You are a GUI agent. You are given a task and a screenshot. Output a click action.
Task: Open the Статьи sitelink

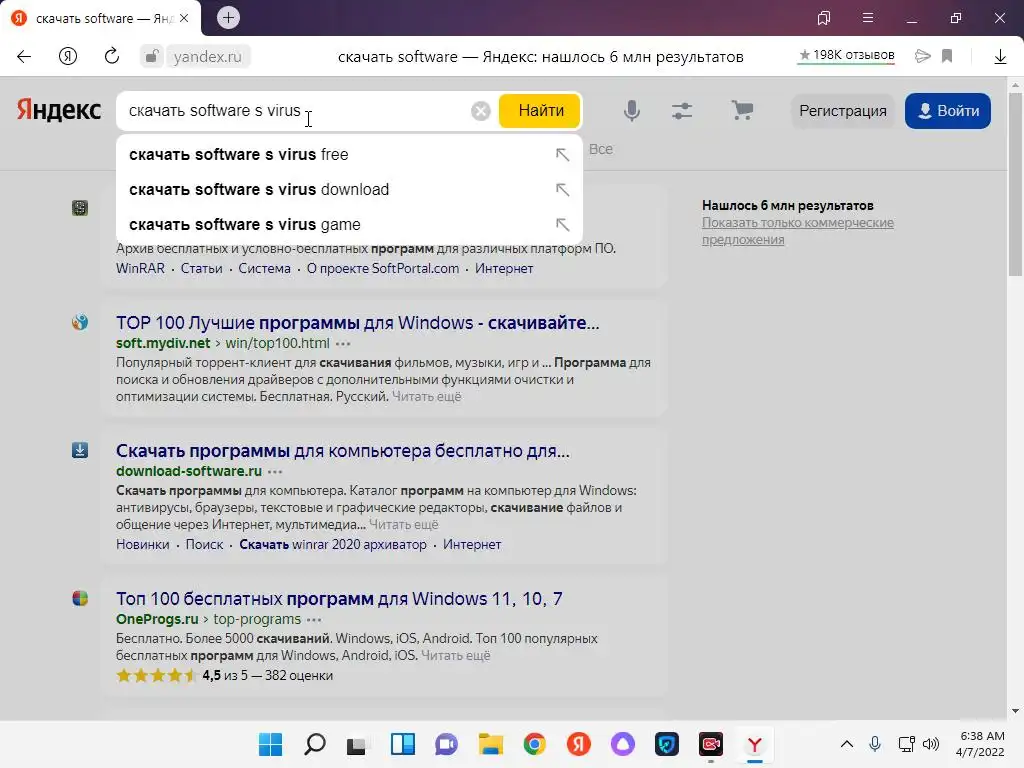coord(201,268)
